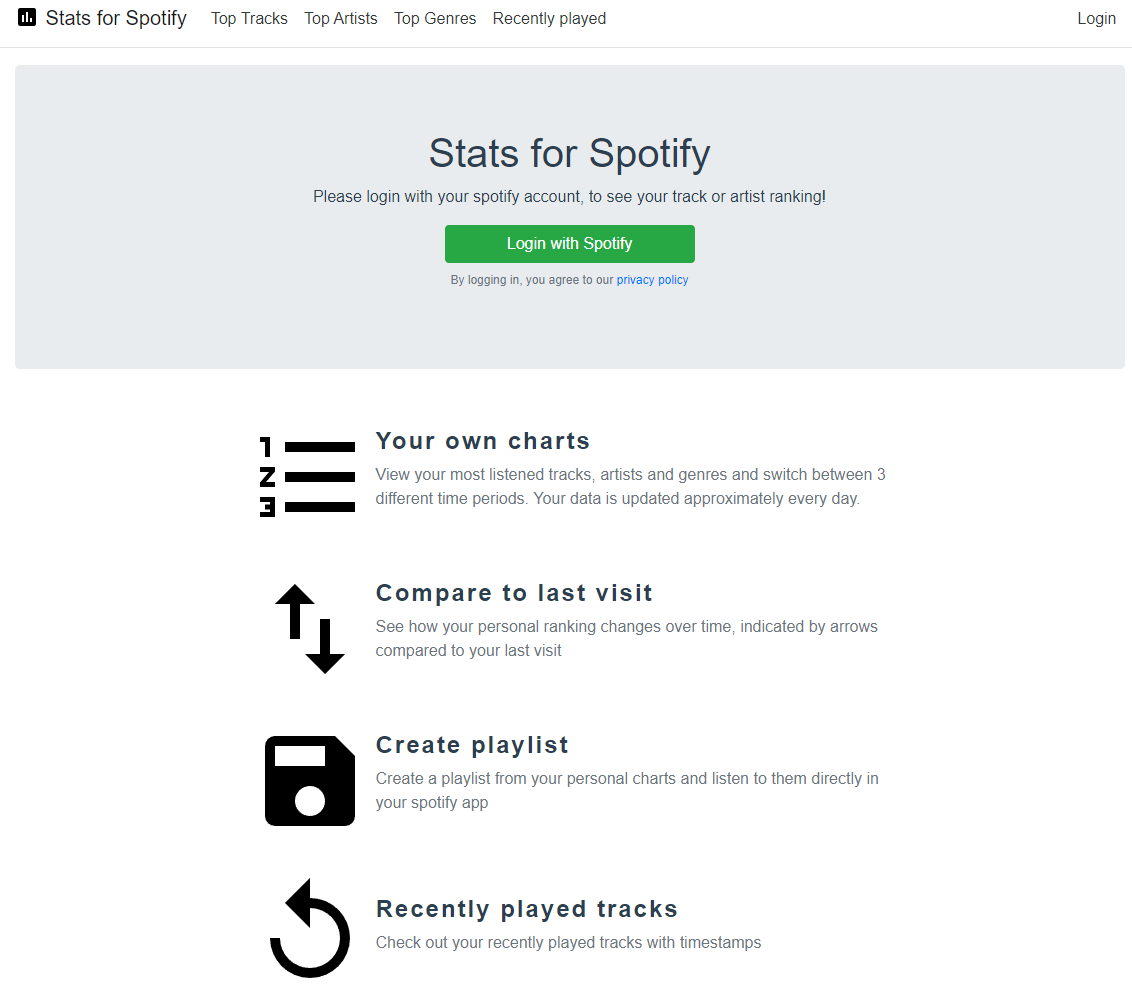Click the large Stats for Spotify hero title
The width and height of the screenshot is (1132, 993).
pyautogui.click(x=568, y=153)
